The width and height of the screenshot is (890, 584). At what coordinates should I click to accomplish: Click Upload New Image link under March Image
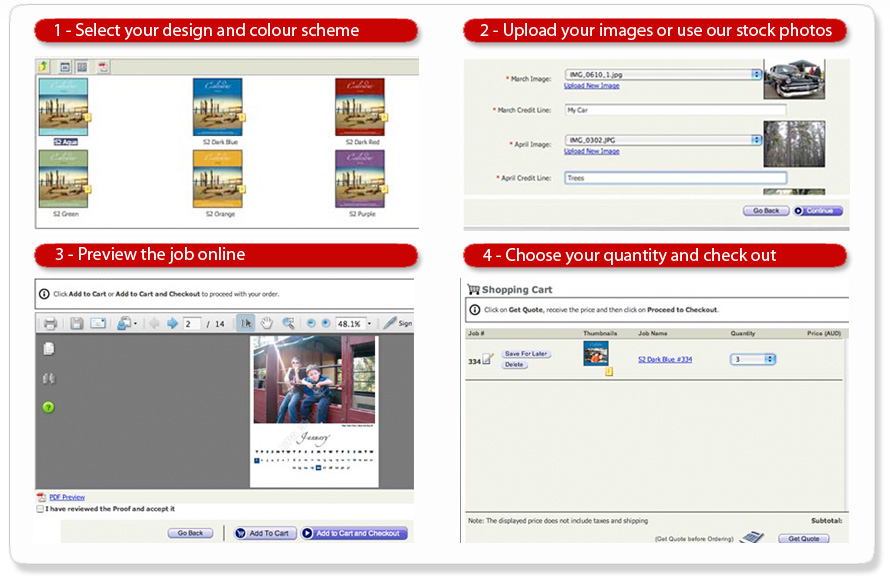591,86
